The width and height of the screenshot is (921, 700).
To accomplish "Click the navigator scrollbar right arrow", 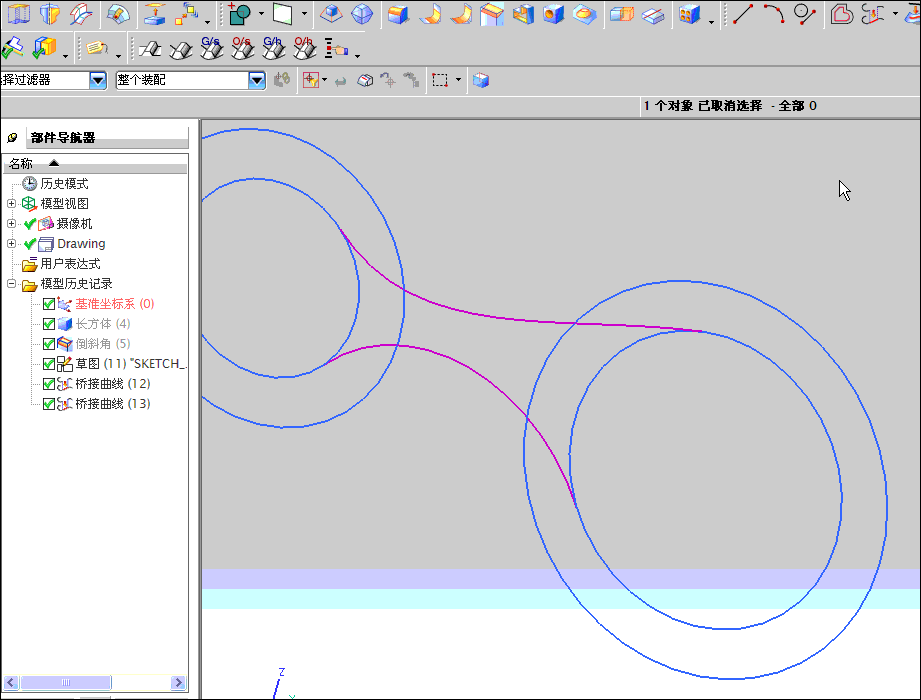I will click(x=179, y=682).
